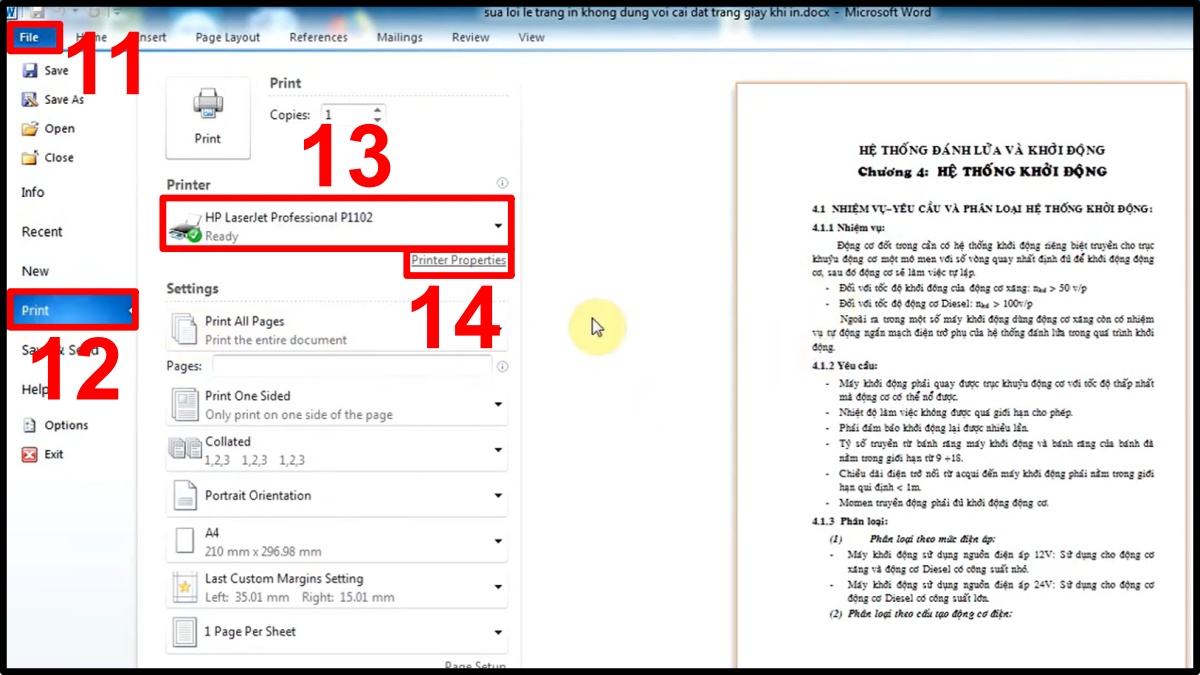Screen dimensions: 1200x675
Task: Open the Portrait Orientation dropdown
Action: click(336, 496)
